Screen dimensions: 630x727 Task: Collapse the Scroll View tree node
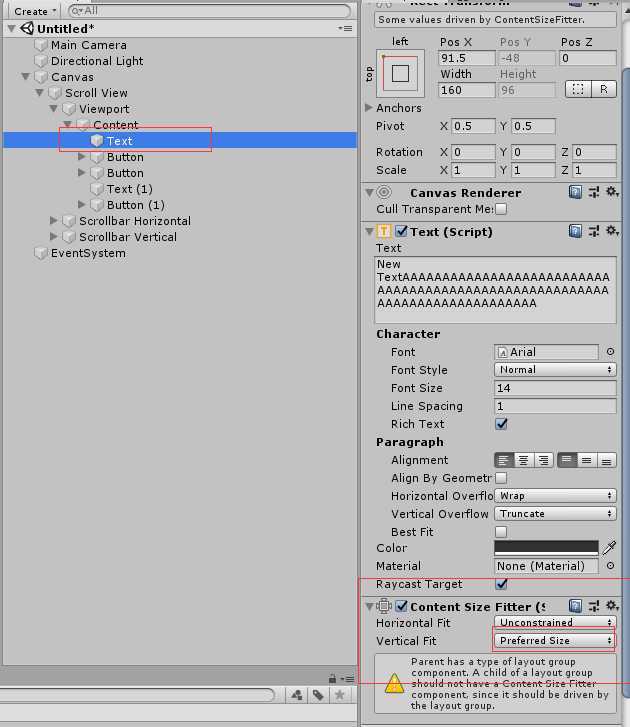click(x=40, y=93)
